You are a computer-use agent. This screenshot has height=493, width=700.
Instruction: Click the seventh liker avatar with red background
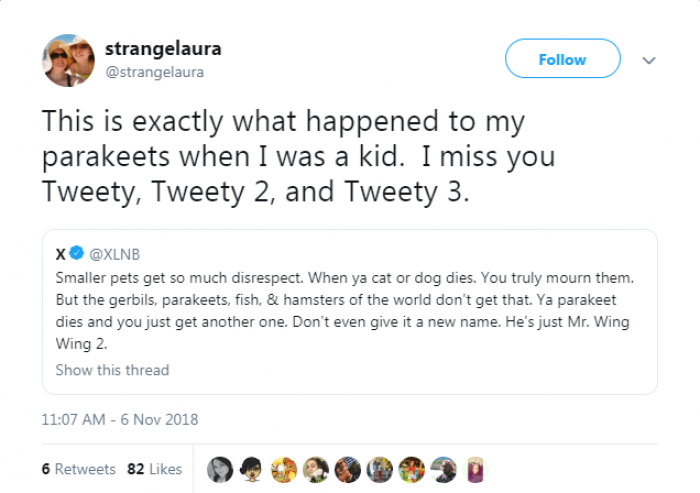[x=412, y=469]
